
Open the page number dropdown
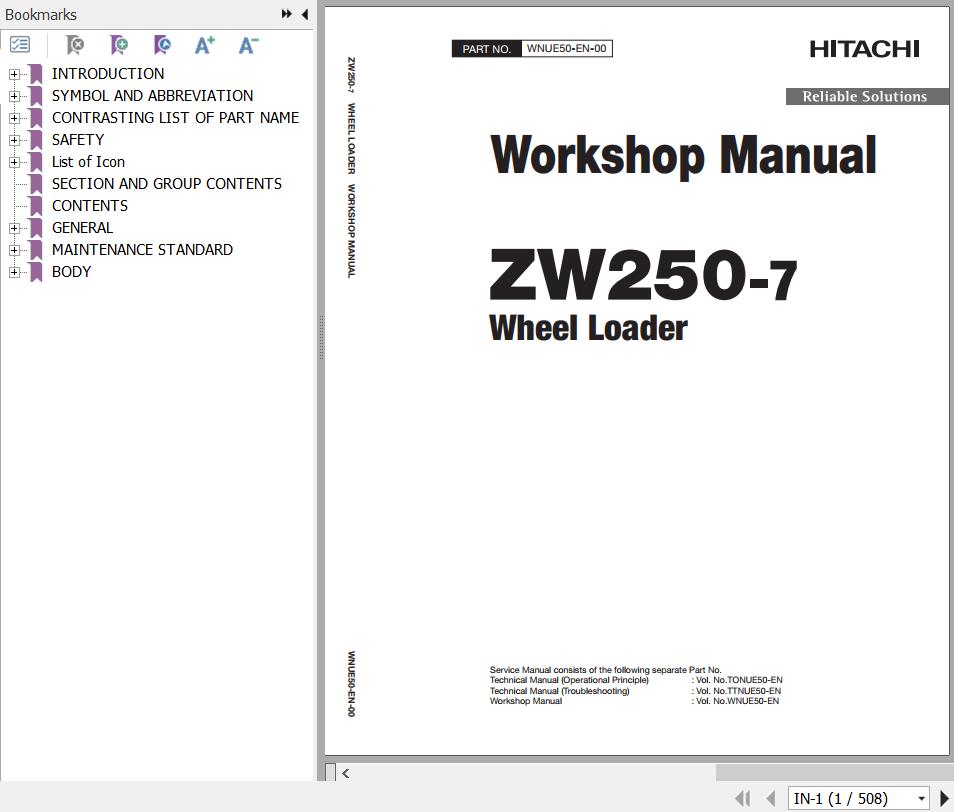click(x=921, y=798)
